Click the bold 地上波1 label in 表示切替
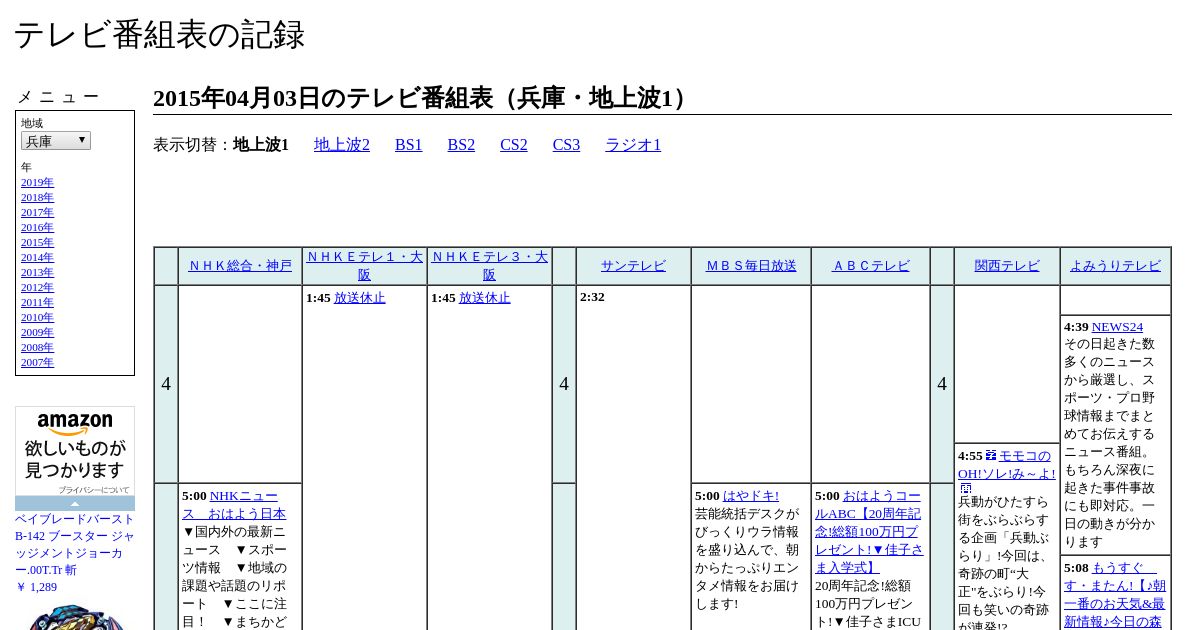1200x630 pixels. pos(261,145)
